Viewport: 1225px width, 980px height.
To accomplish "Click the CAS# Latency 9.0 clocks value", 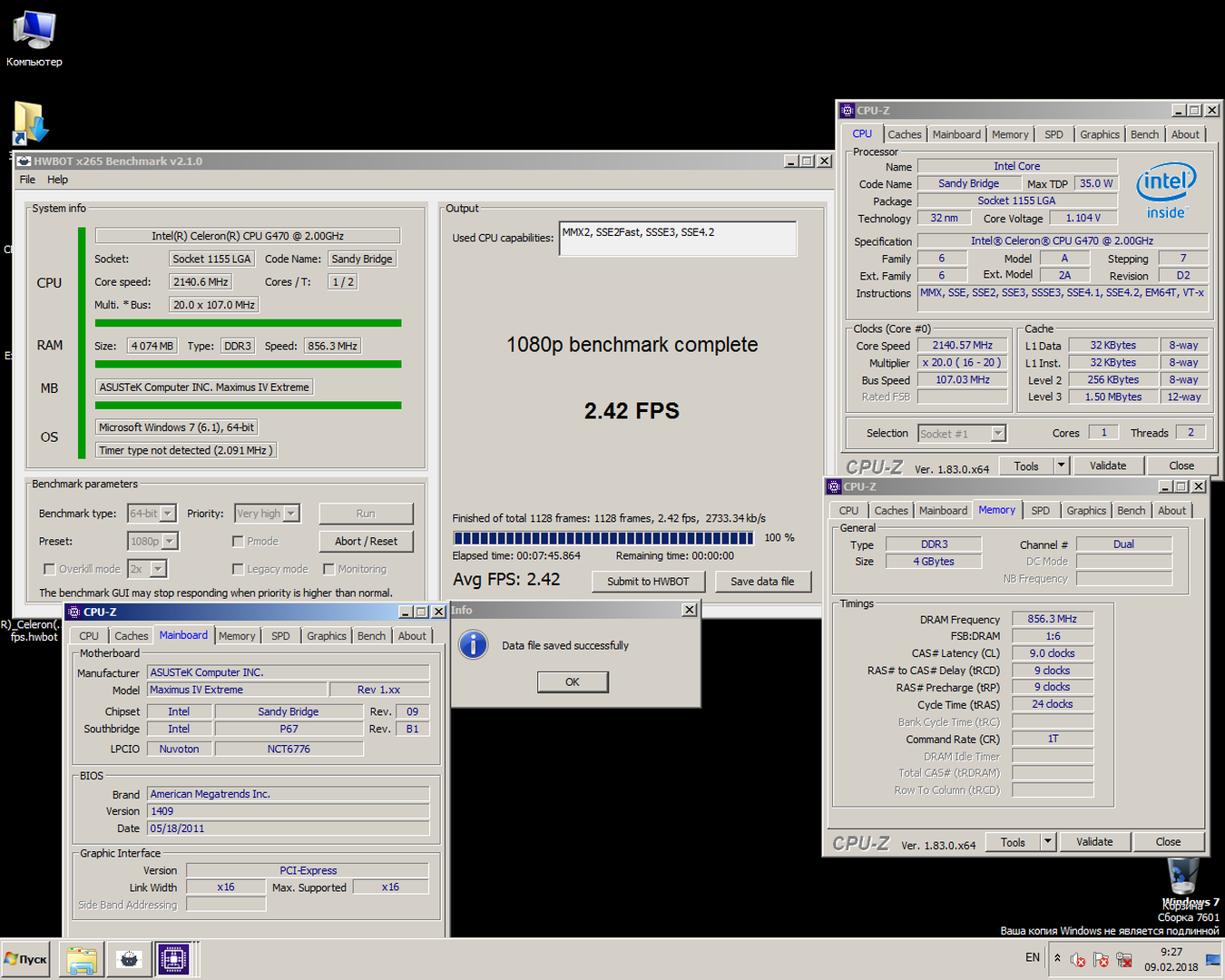I will (1053, 653).
